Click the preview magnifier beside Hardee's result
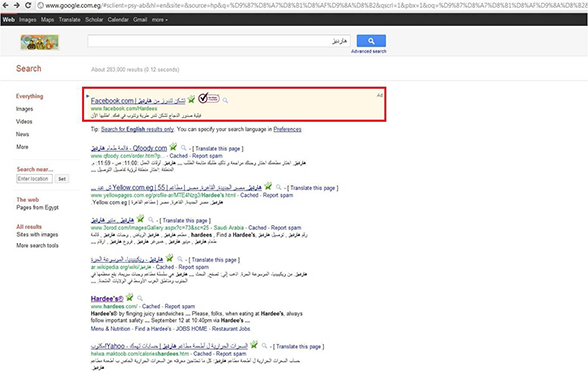Screen dimensions: 588x373 click(140, 298)
